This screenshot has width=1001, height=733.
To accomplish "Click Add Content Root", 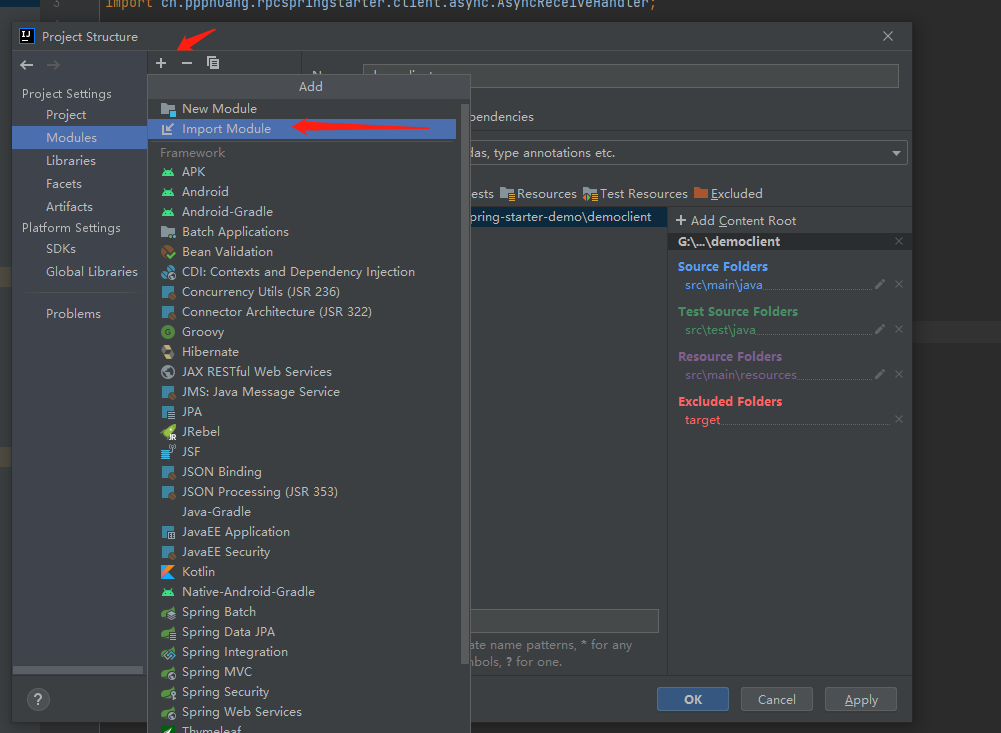I will point(736,221).
